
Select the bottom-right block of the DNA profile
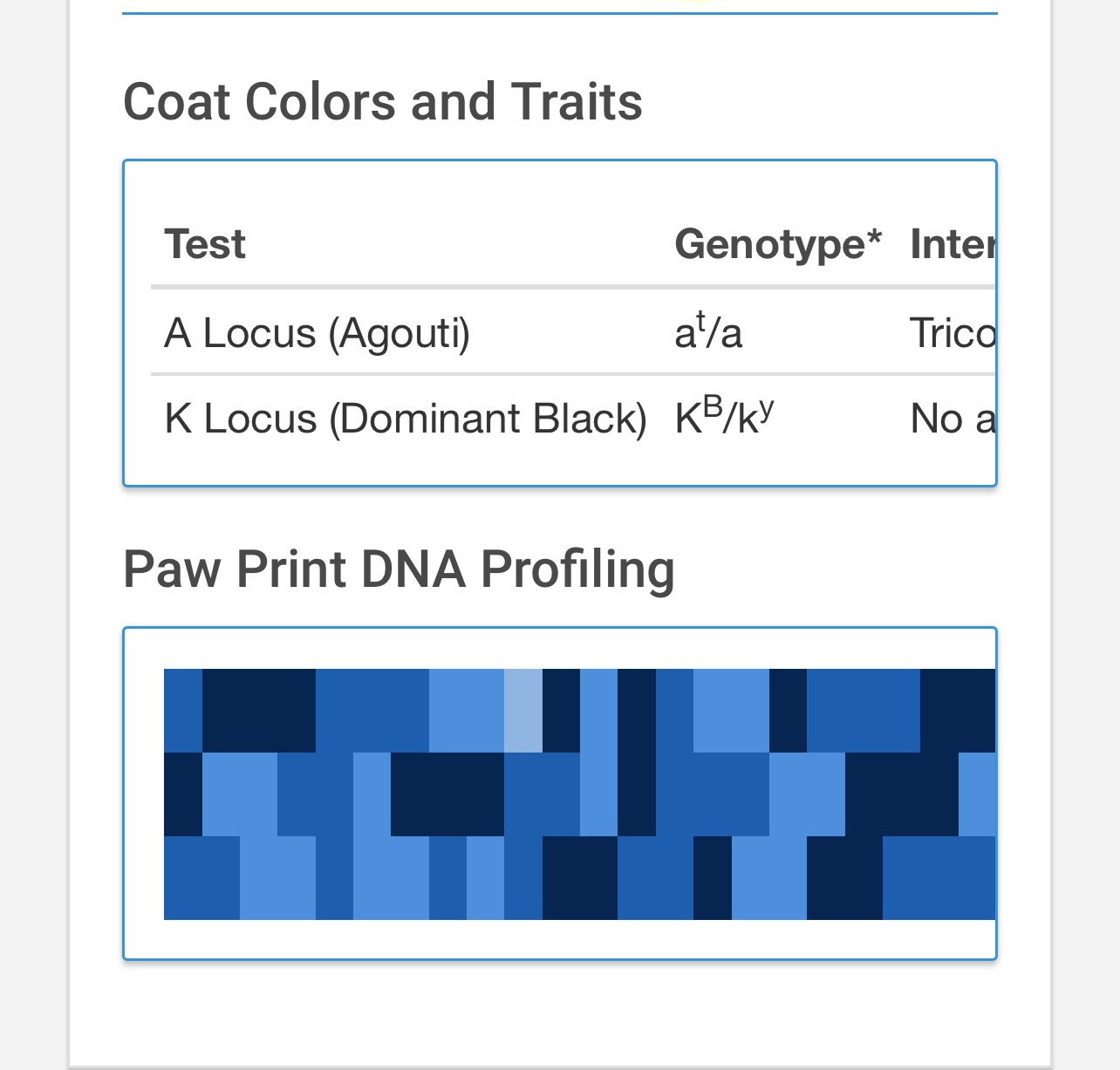939,877
